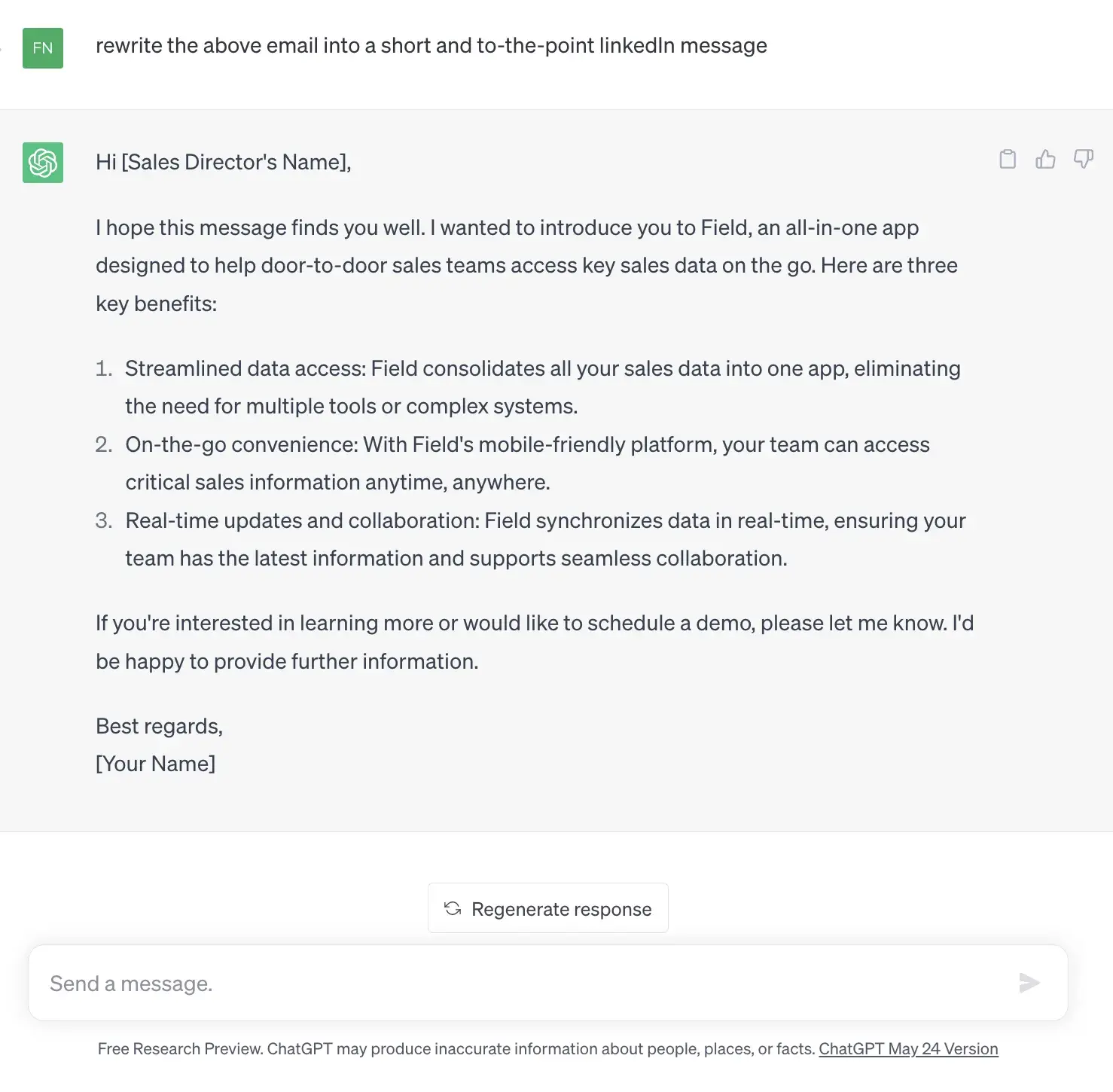This screenshot has width=1113, height=1092.
Task: Select the Streamlined data access list item
Action: (542, 387)
